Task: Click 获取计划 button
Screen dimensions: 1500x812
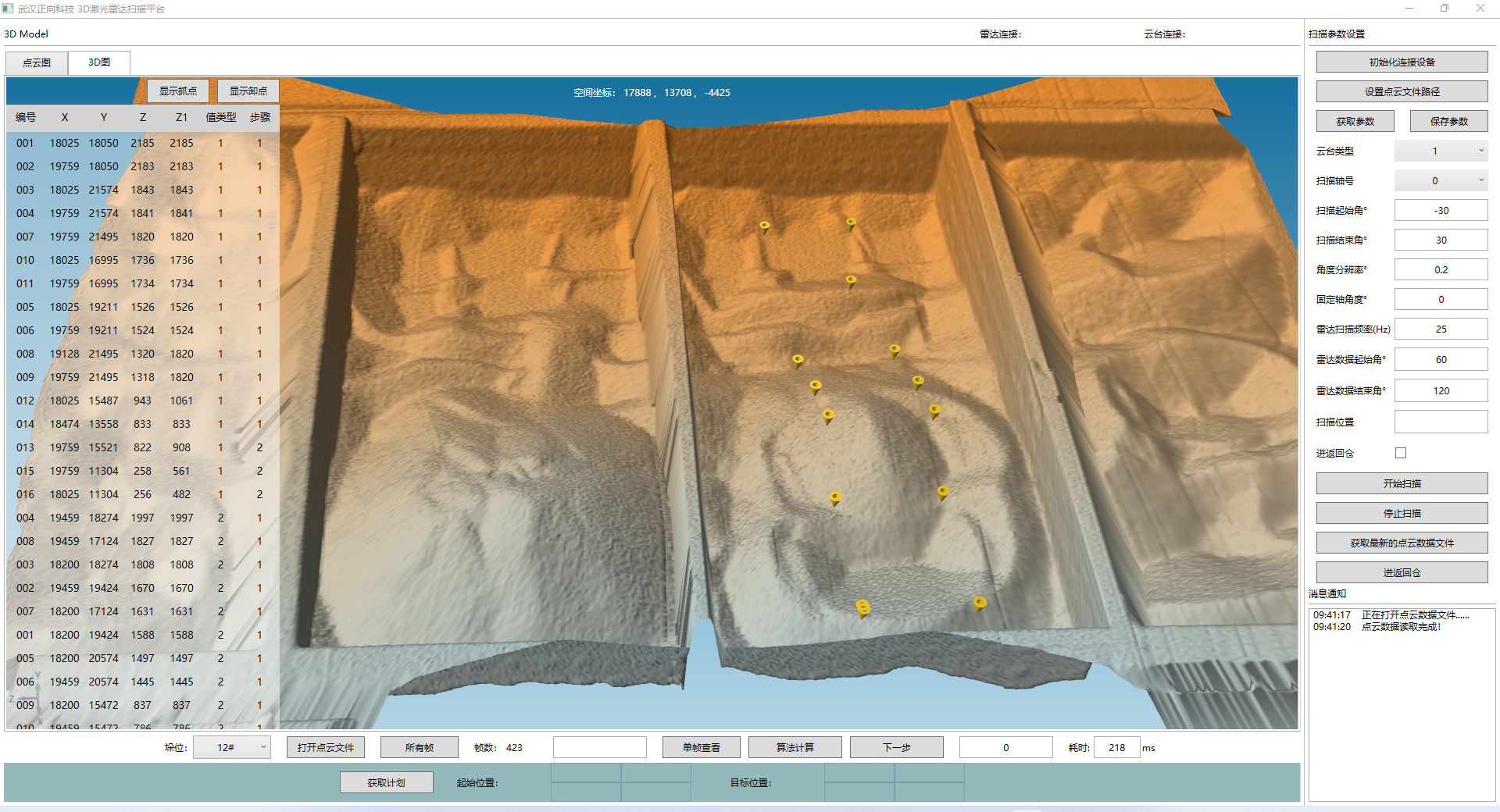Action: [x=386, y=782]
